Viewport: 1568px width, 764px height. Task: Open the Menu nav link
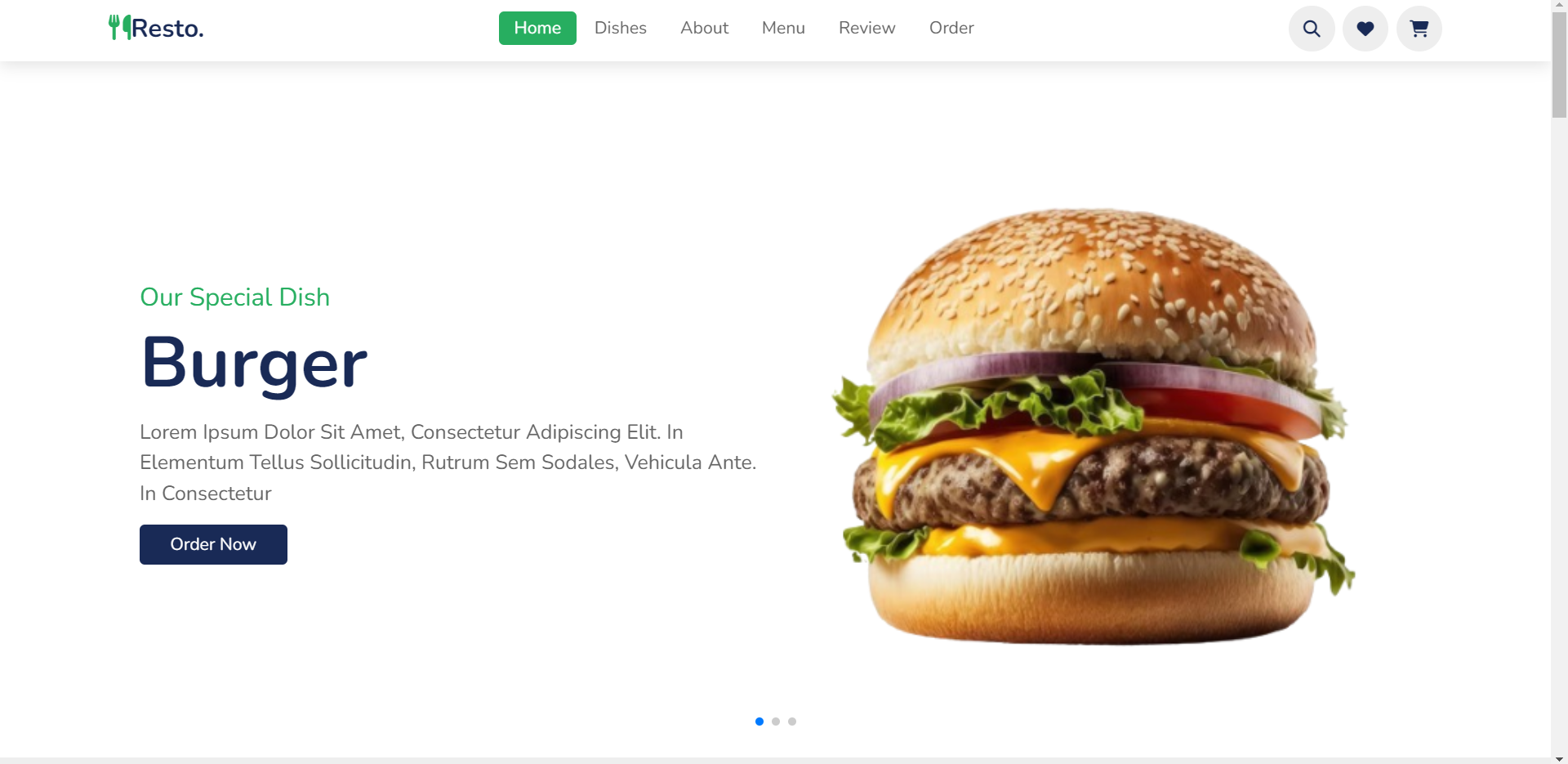point(783,28)
